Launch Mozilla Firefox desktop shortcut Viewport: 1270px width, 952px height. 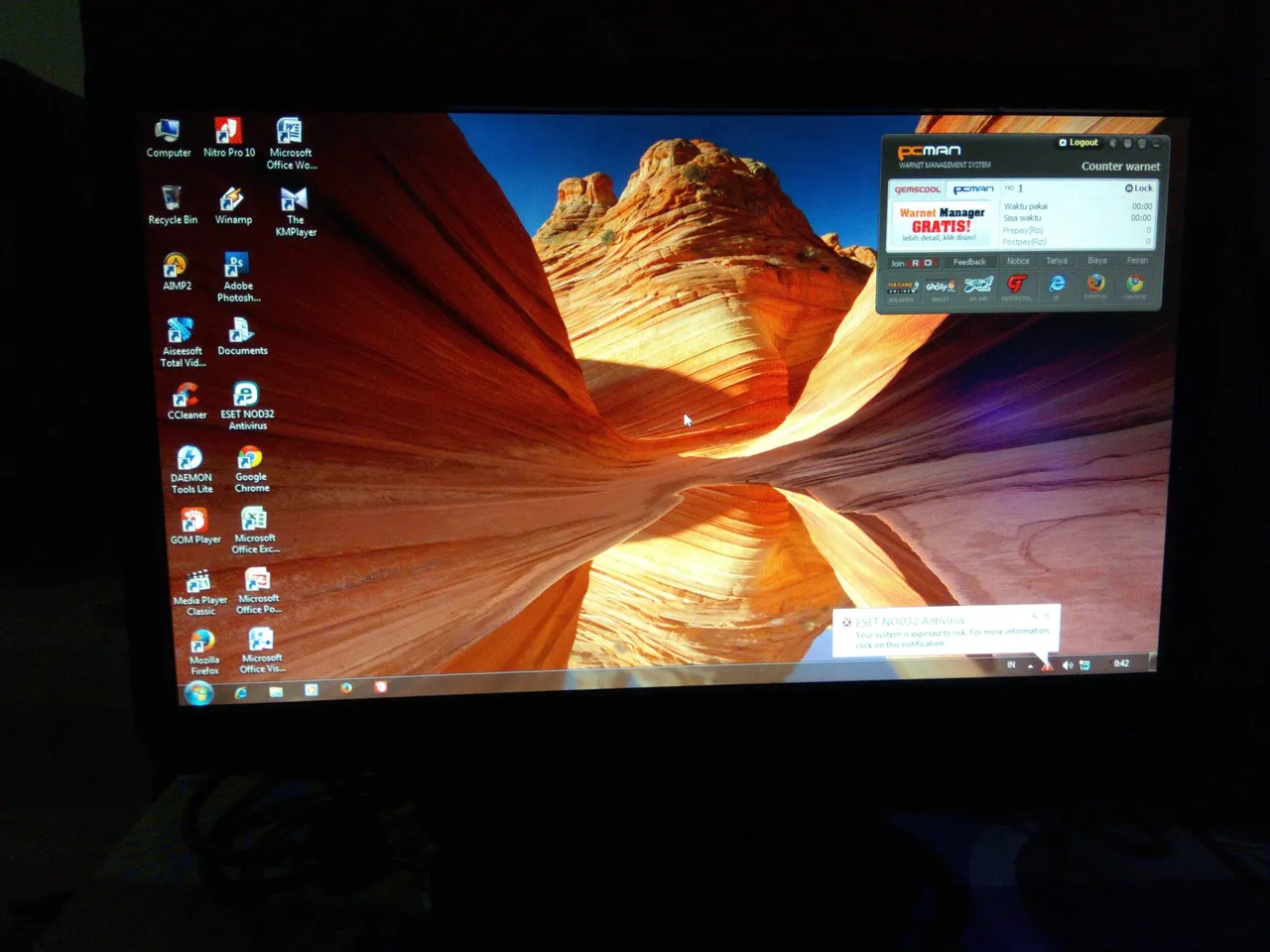[204, 653]
